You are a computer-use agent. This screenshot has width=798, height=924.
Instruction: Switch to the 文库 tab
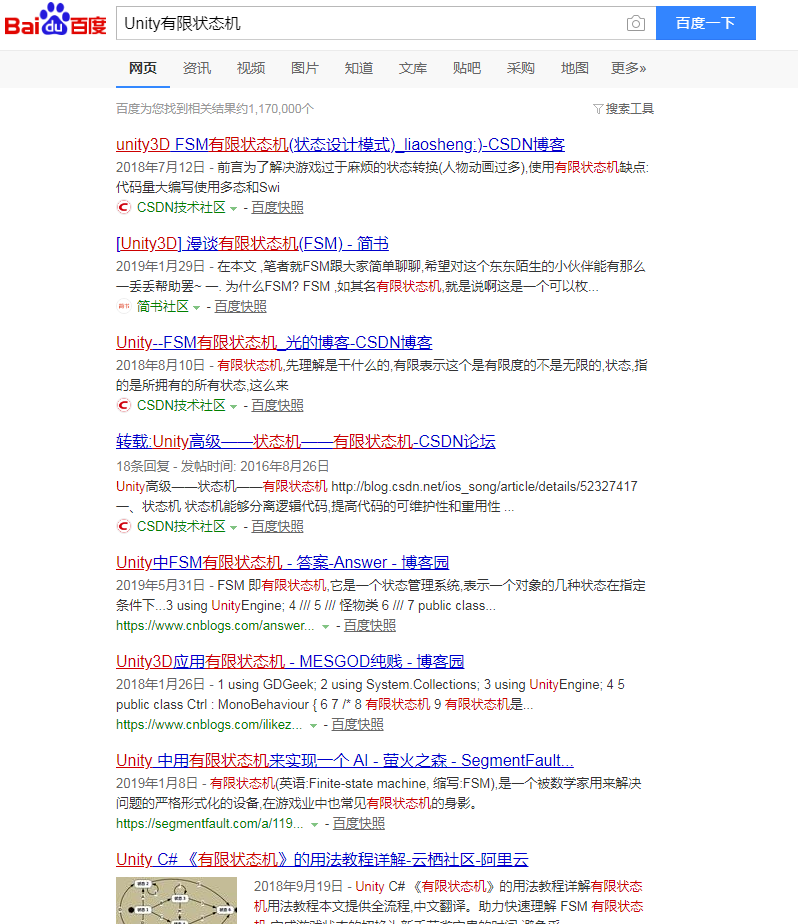pyautogui.click(x=413, y=68)
